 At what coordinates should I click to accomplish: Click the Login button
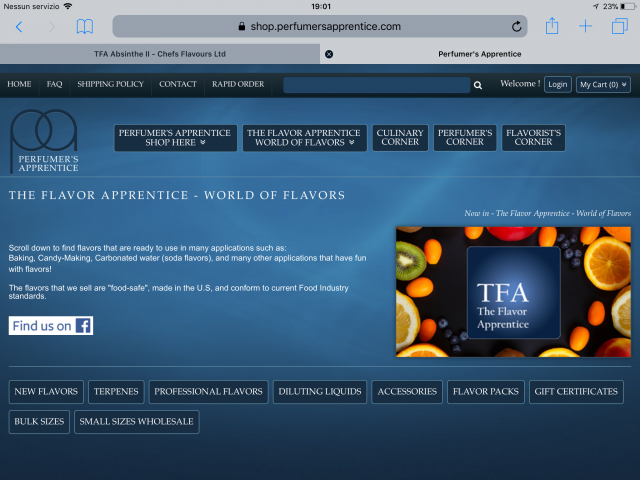[558, 84]
